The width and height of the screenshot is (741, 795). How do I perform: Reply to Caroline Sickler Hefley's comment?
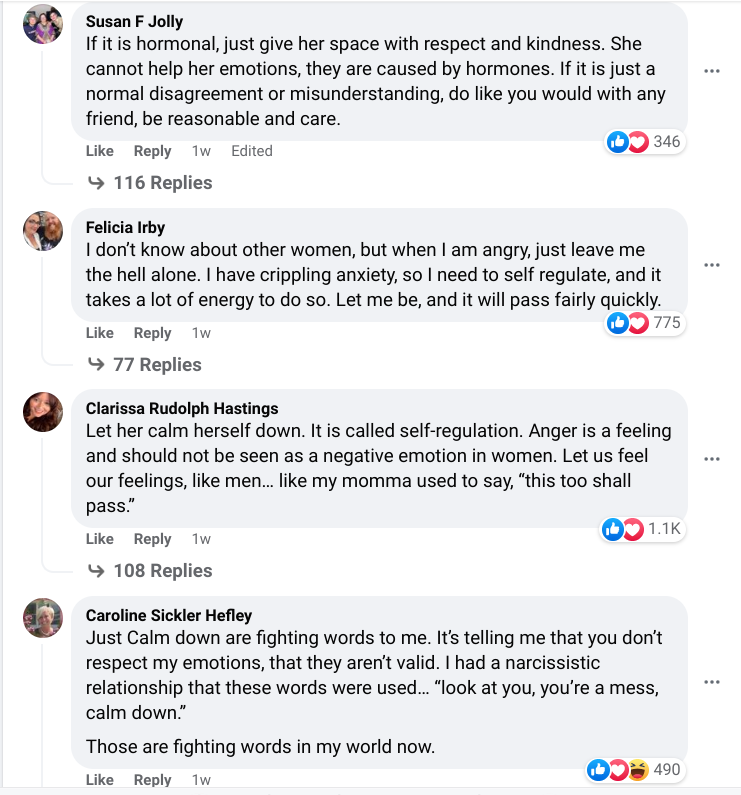[x=153, y=780]
